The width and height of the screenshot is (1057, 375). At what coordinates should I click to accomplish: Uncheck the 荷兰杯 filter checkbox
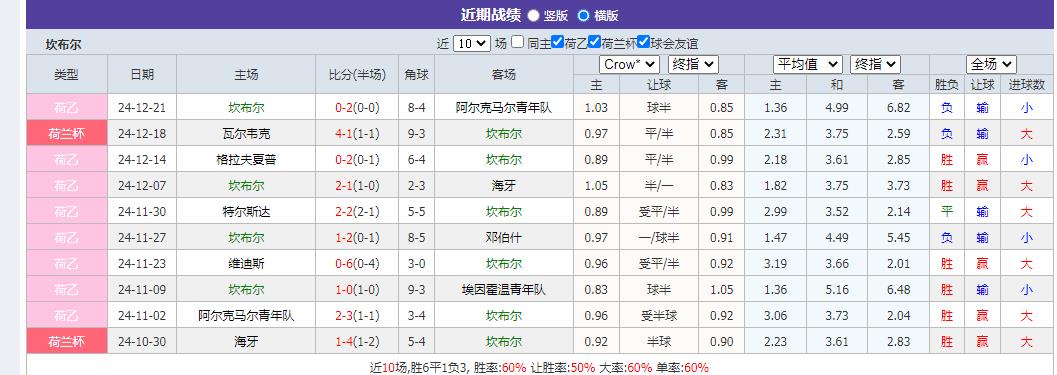[x=594, y=42]
